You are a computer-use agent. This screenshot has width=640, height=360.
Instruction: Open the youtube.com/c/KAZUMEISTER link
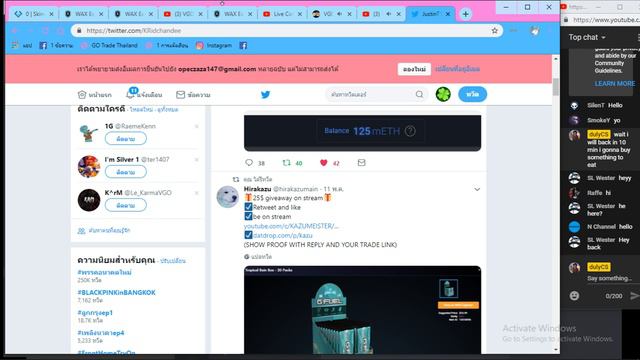(291, 226)
